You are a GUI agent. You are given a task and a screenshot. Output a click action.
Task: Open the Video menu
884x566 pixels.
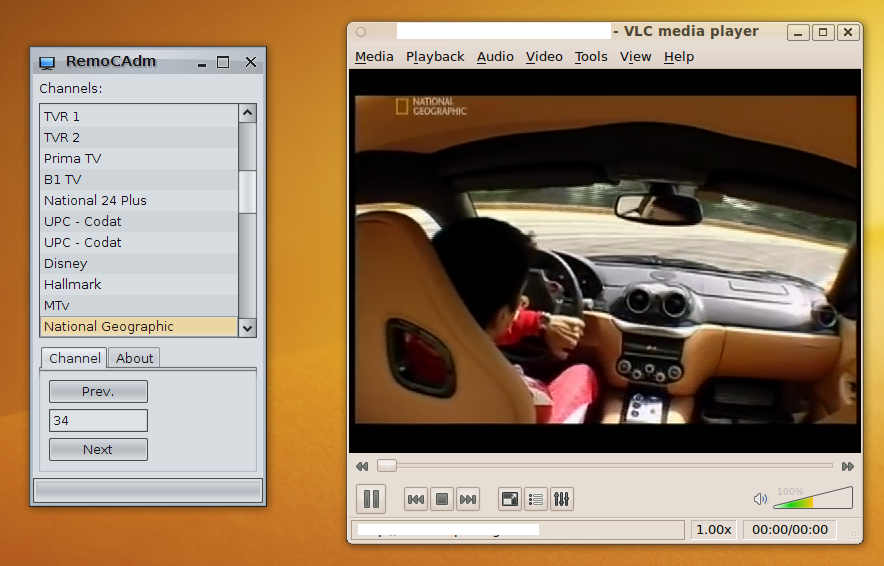point(544,57)
